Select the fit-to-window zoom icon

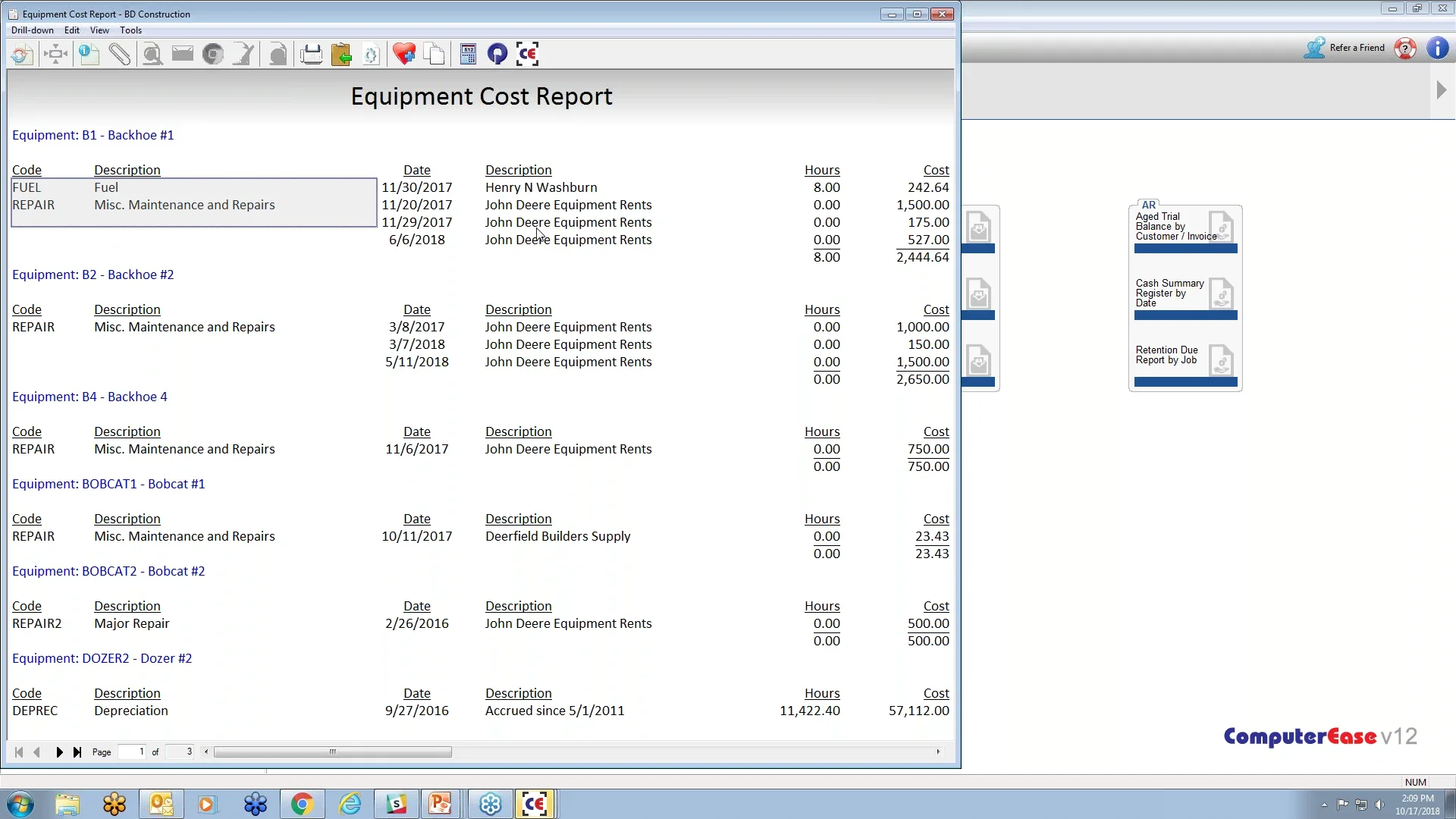click(x=55, y=53)
